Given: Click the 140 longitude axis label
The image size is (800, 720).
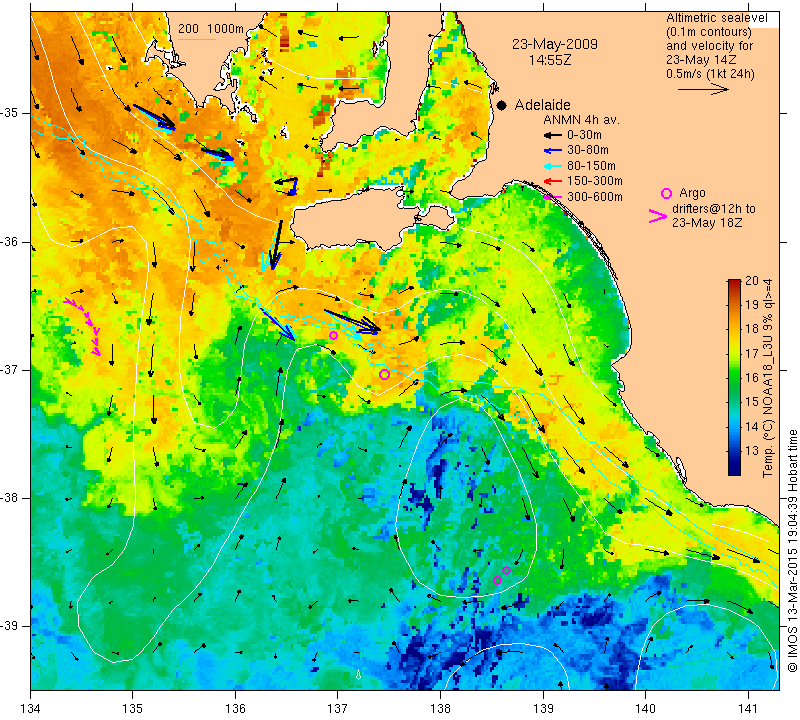Looking at the screenshot, I should coord(645,709).
